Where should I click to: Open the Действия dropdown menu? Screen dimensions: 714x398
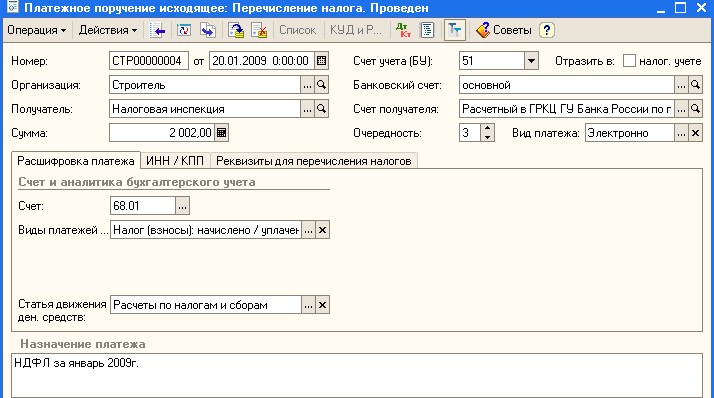(108, 30)
